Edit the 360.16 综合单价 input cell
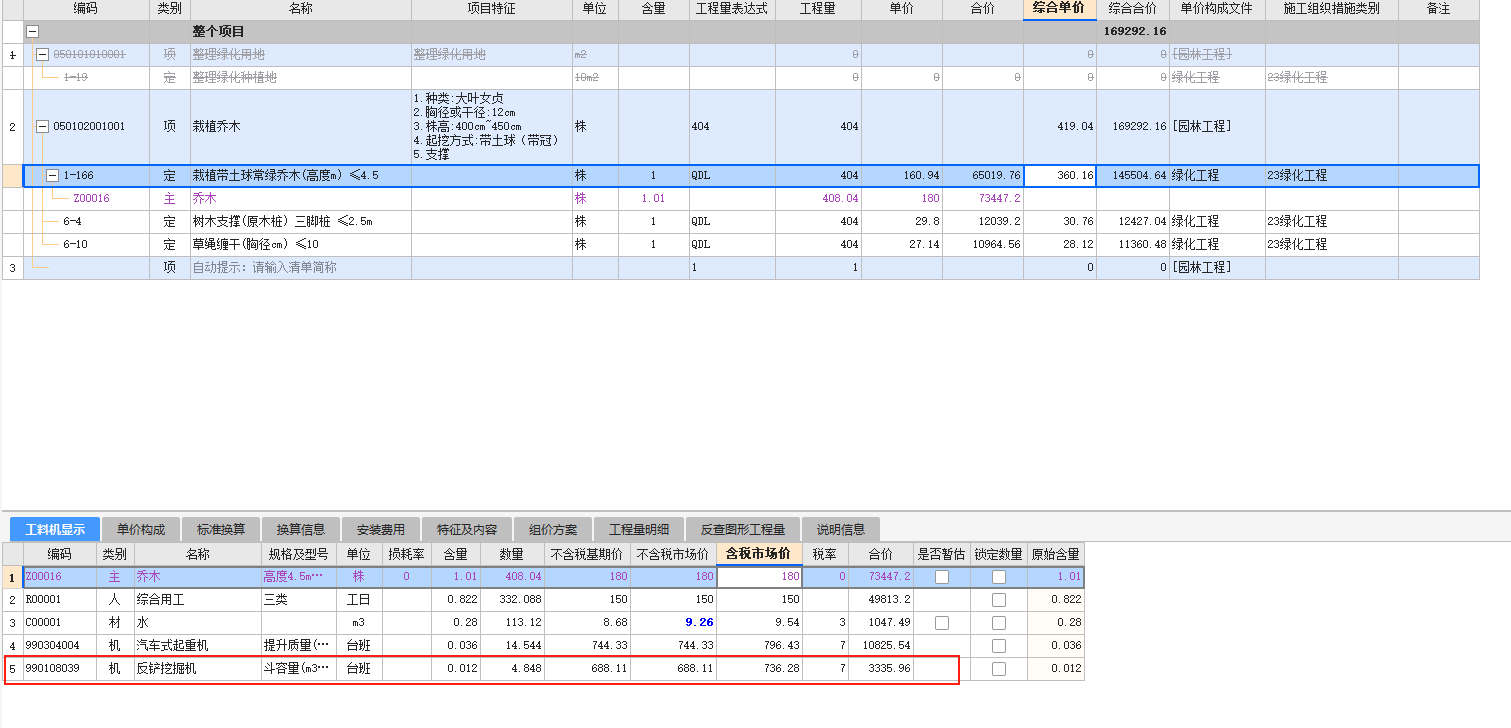1511x728 pixels. (x=1060, y=176)
